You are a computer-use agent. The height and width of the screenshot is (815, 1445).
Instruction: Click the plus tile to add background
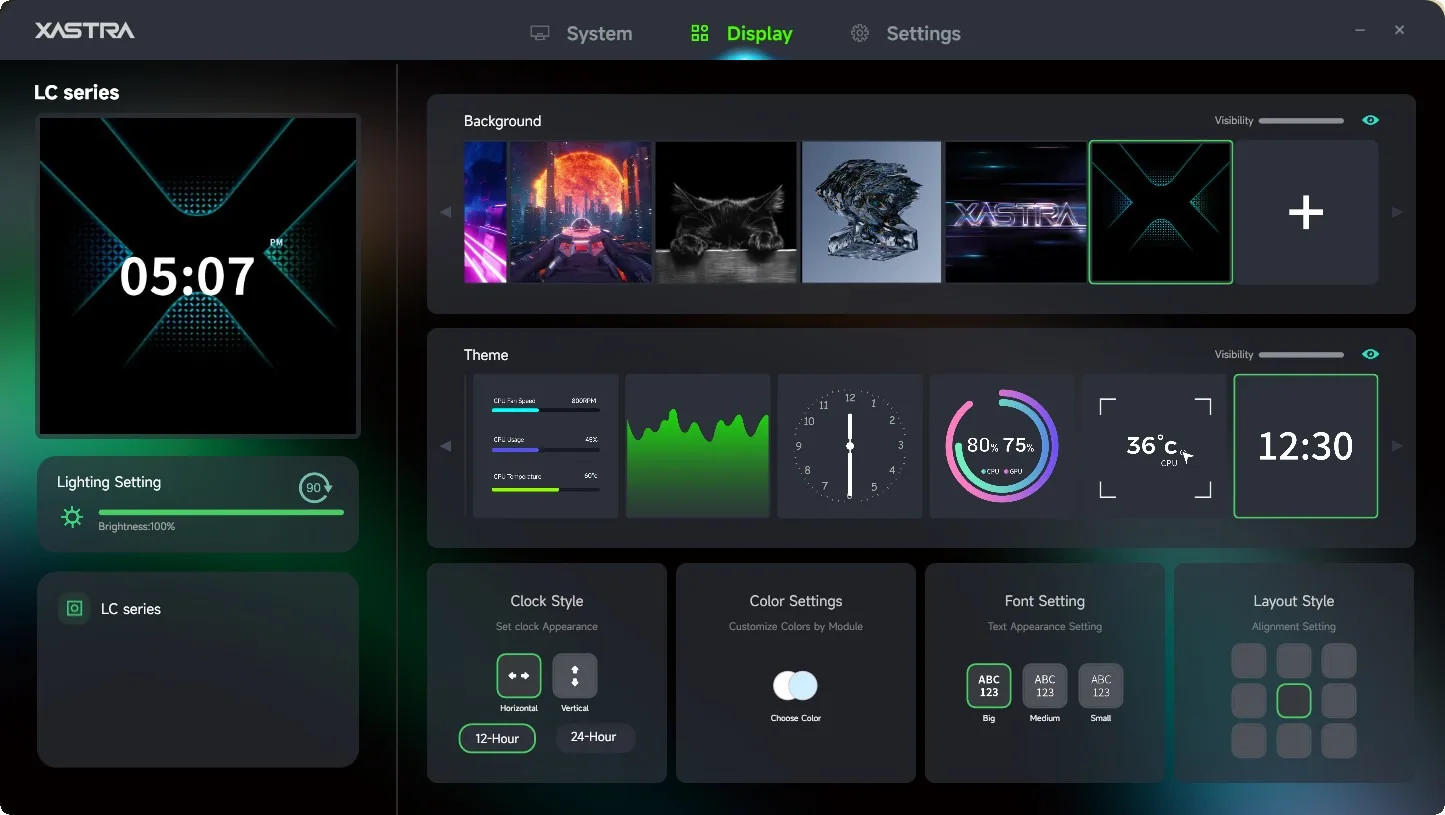pos(1306,212)
